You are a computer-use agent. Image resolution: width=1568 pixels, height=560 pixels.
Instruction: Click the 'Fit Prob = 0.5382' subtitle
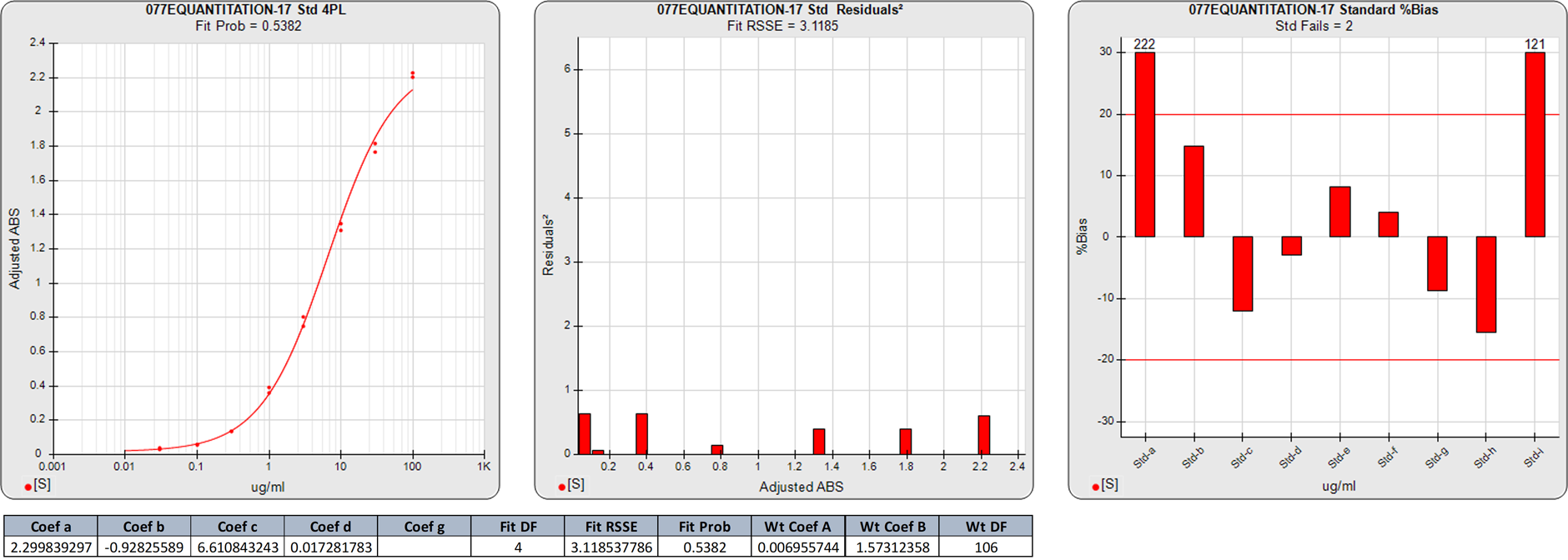click(249, 26)
